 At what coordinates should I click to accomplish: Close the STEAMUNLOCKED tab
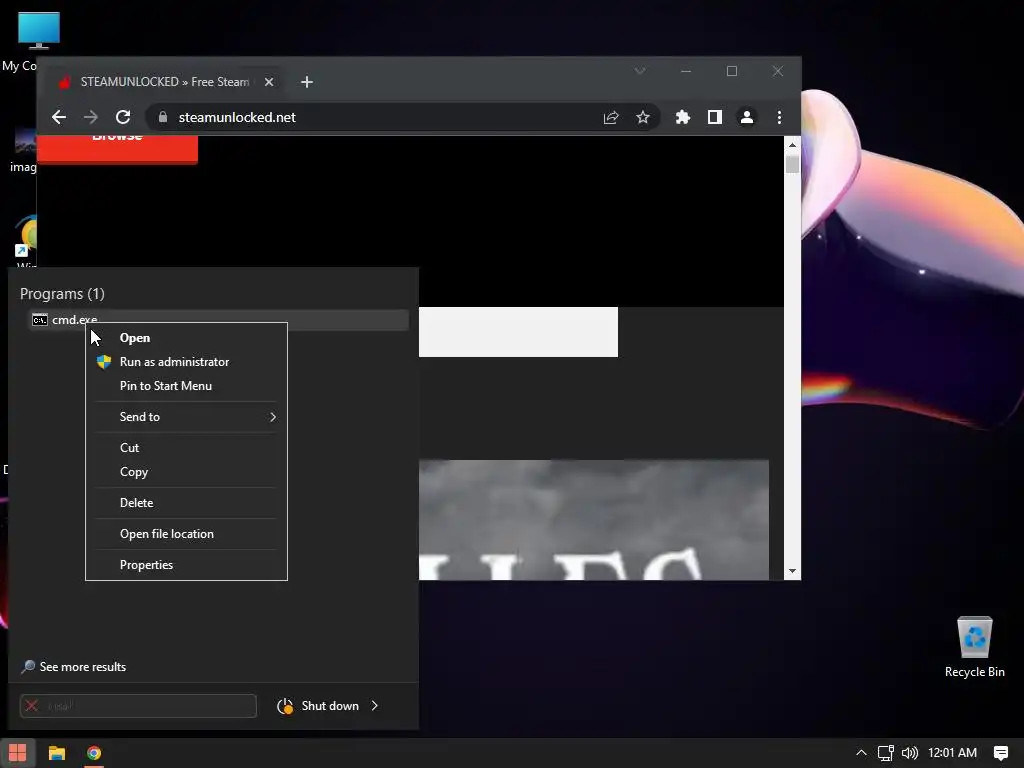(x=269, y=82)
